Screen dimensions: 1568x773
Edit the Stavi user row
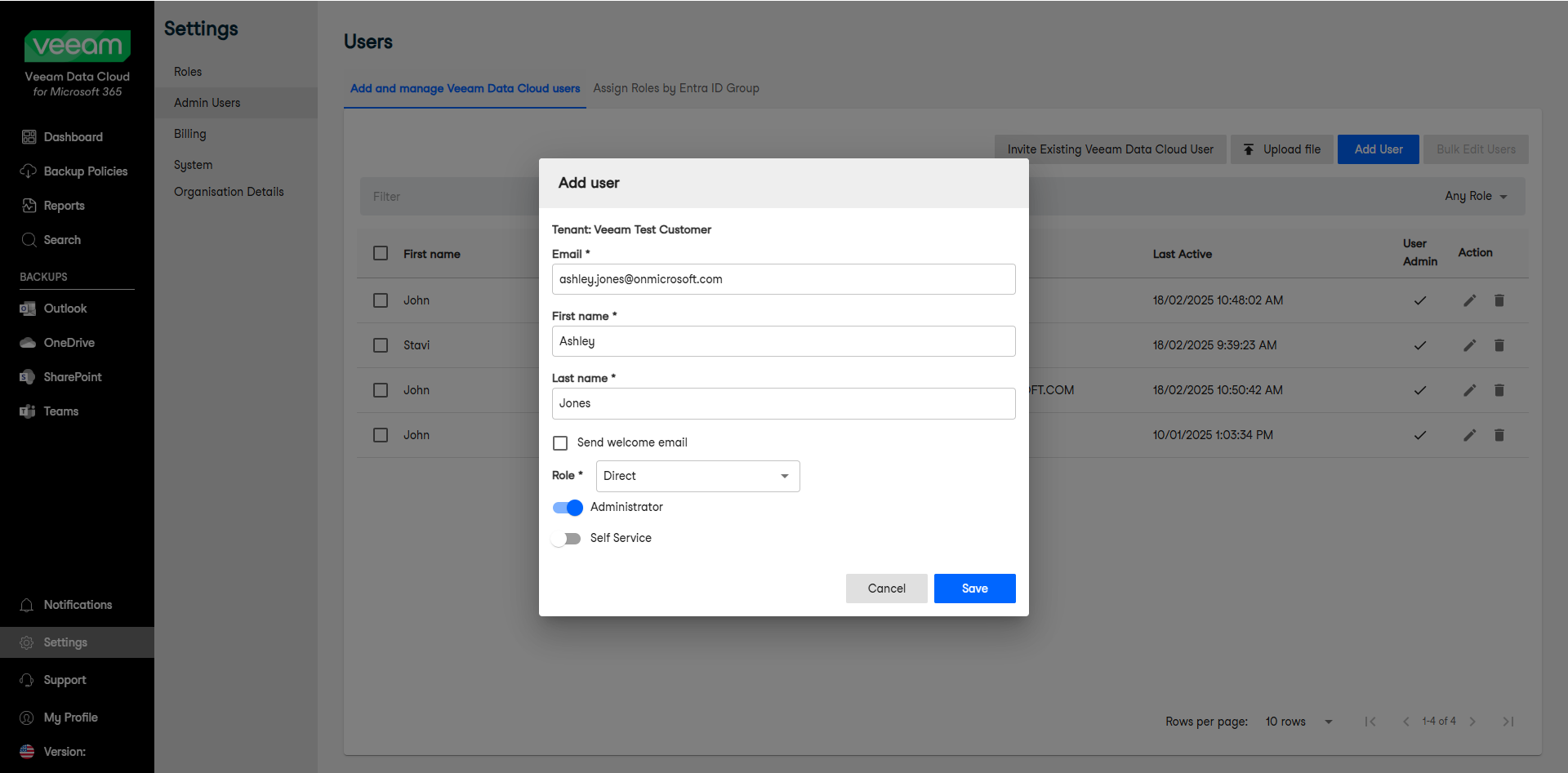(1470, 345)
